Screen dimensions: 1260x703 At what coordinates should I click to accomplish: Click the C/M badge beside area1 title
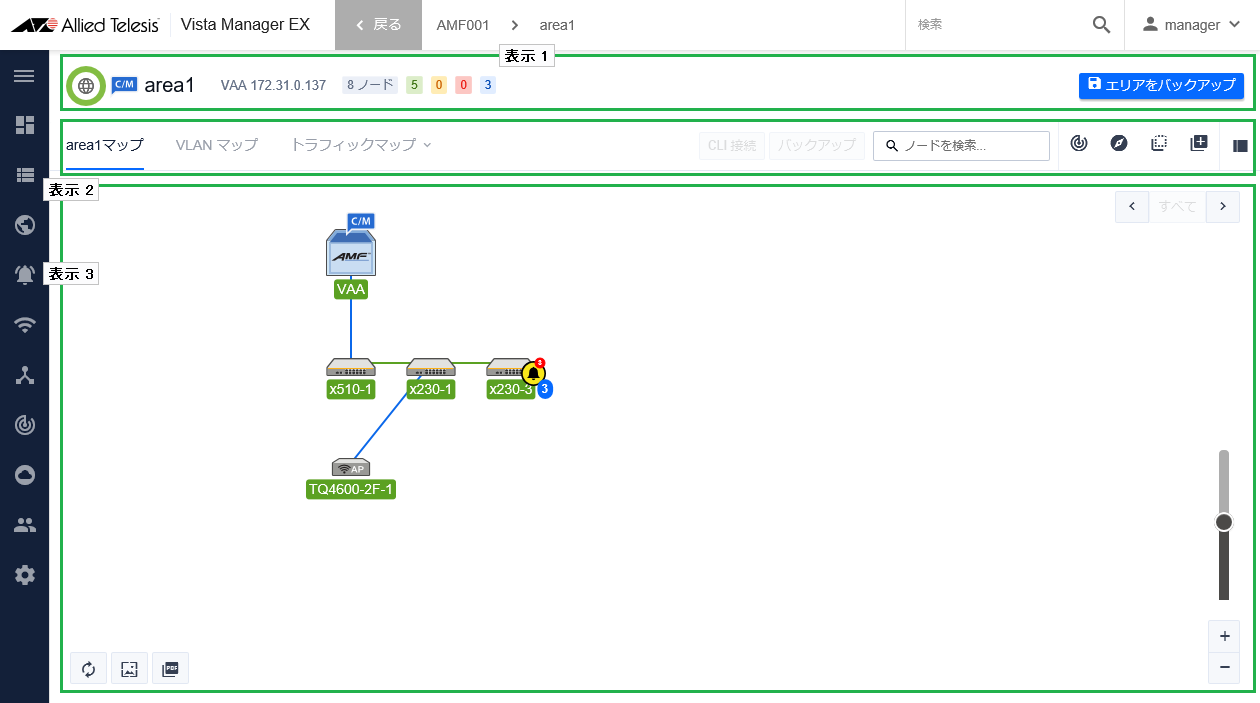pyautogui.click(x=124, y=85)
